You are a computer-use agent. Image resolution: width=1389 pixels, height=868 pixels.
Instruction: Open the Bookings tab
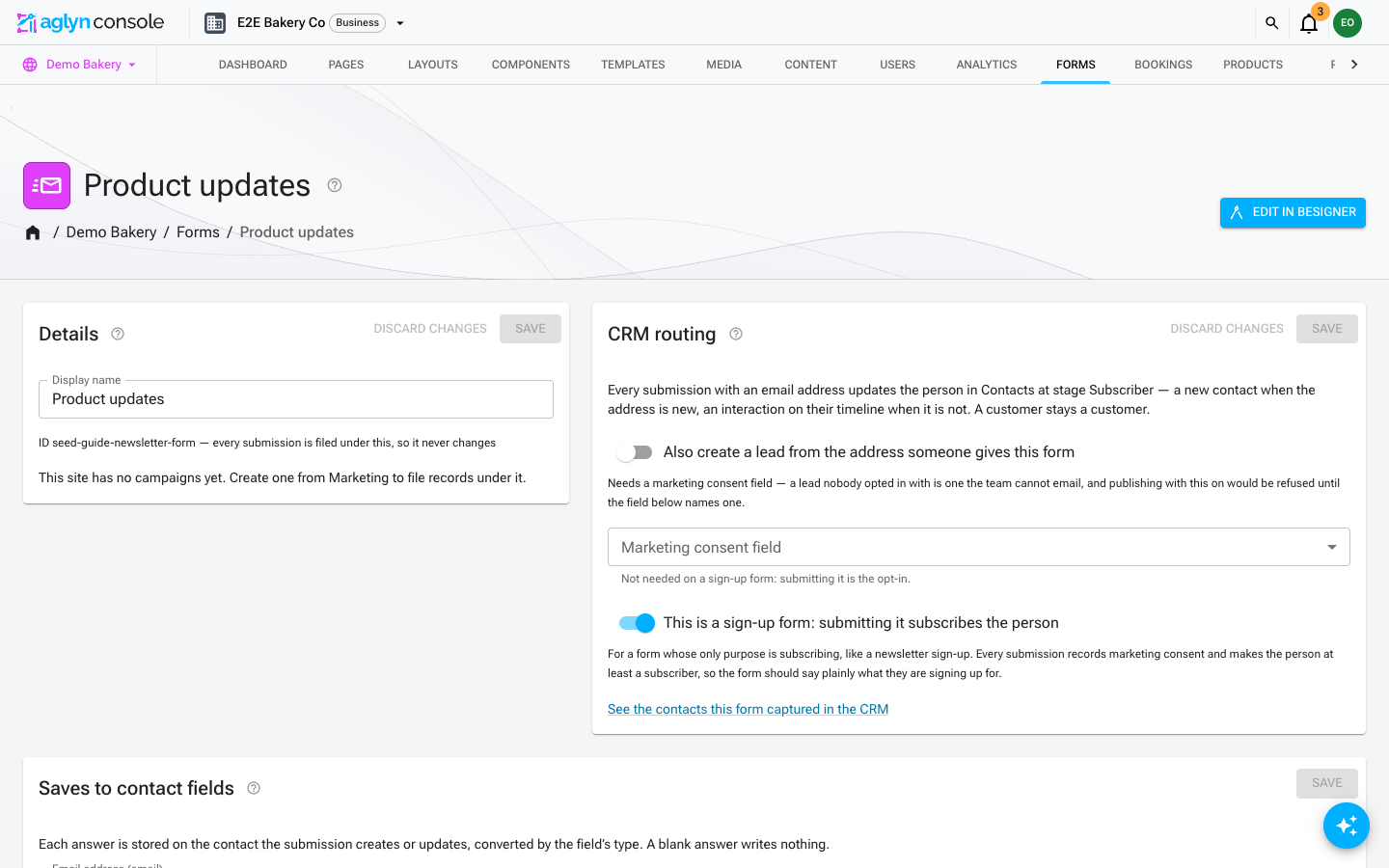[x=1163, y=65]
